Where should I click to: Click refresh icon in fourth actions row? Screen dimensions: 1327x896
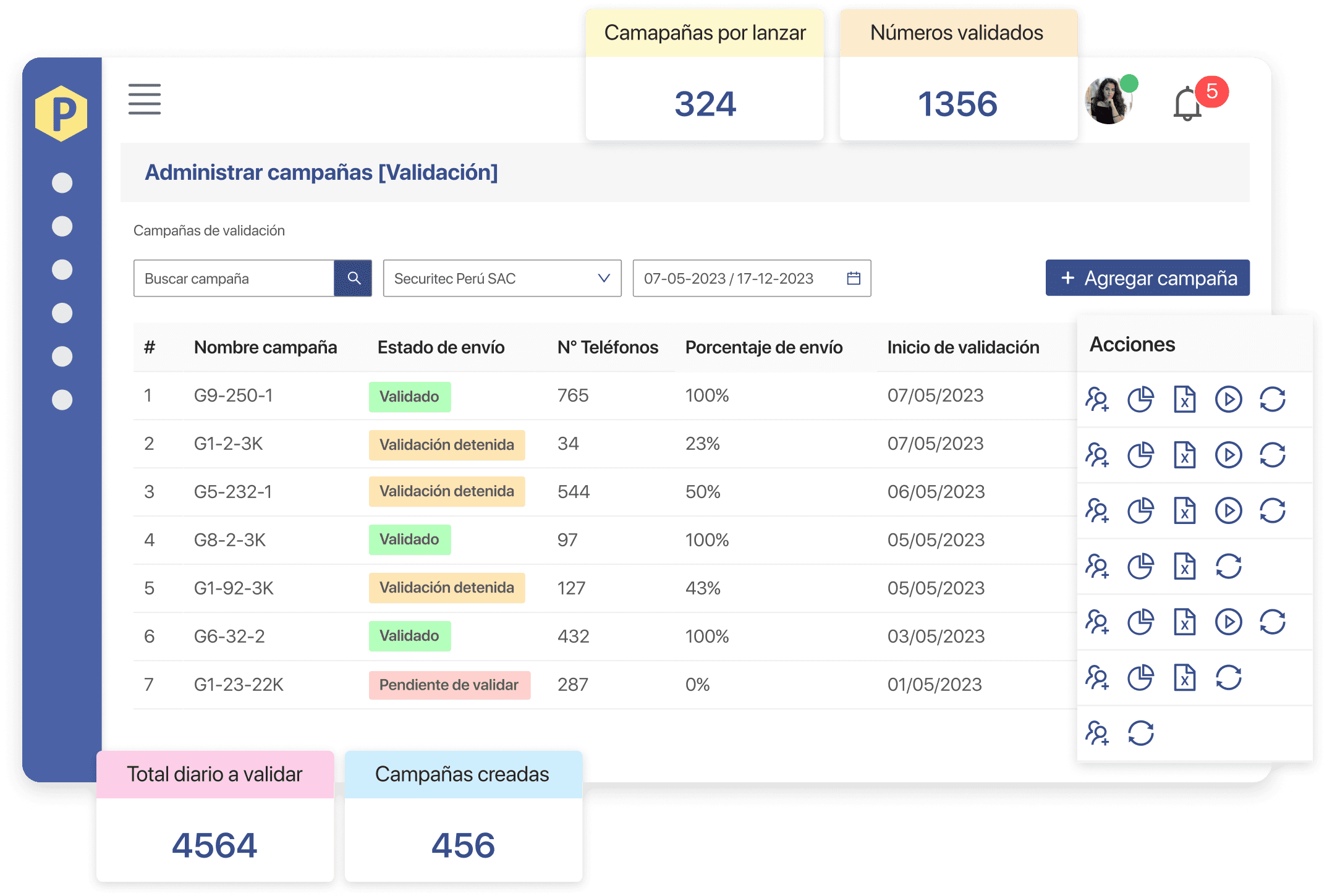tap(1228, 566)
